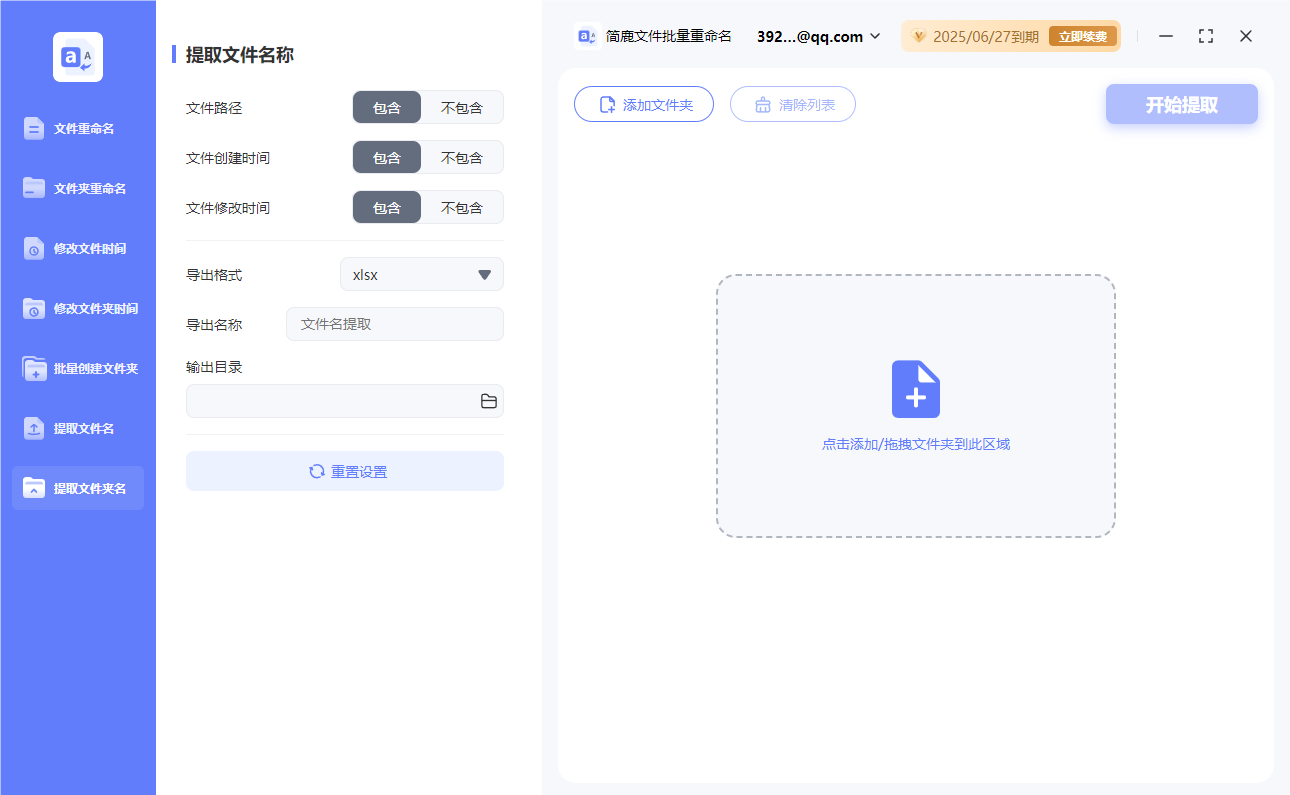Click the fullscreen icon in the title bar

coord(1205,35)
